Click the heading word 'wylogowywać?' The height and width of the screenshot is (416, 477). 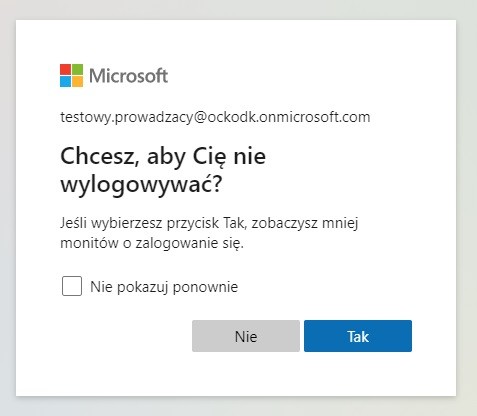141,184
